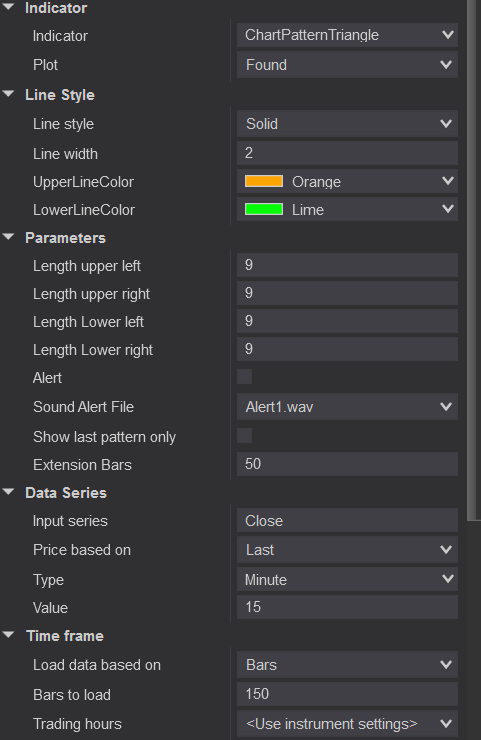This screenshot has width=481, height=740.
Task: Collapse the Parameters section triangle
Action: pyautogui.click(x=8, y=237)
